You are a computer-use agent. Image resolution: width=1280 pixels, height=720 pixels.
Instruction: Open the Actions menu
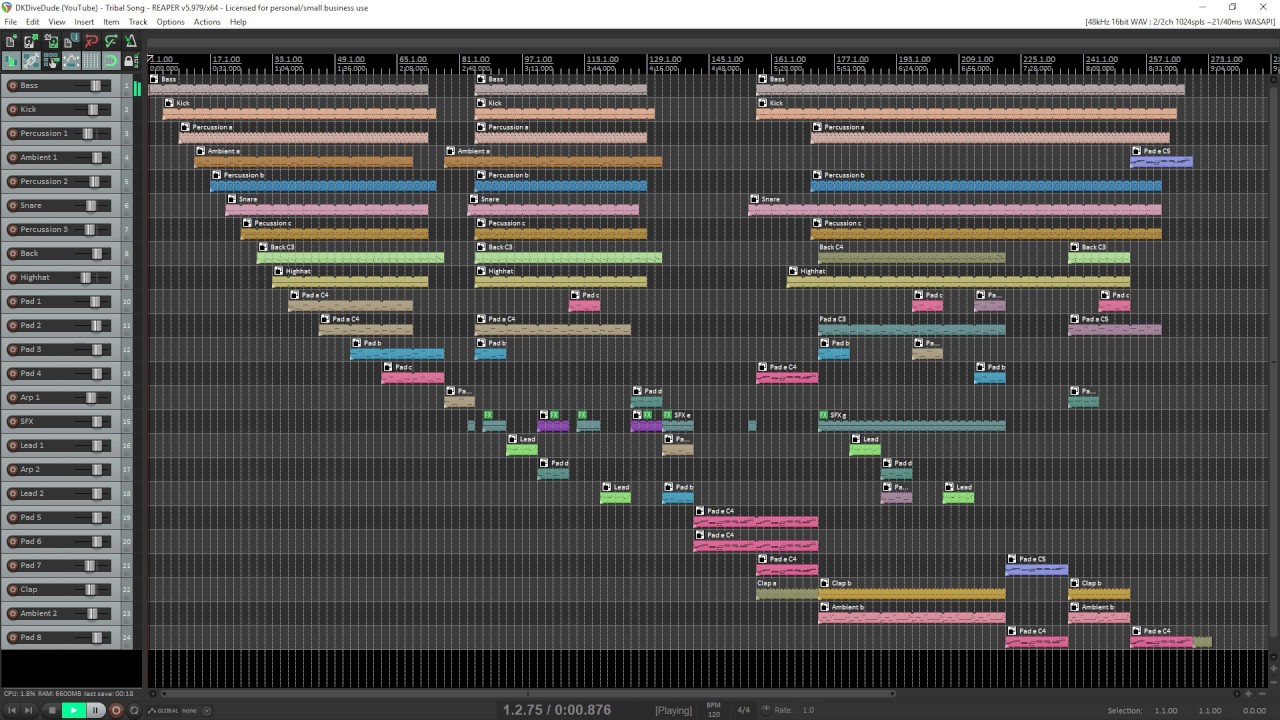(x=207, y=22)
